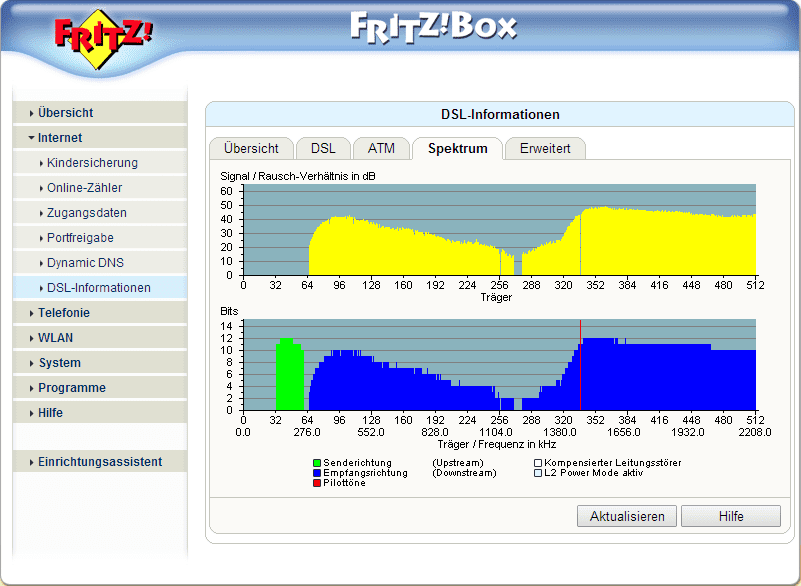Click the Aktualisieren button
The width and height of the screenshot is (801, 586).
pyautogui.click(x=627, y=517)
